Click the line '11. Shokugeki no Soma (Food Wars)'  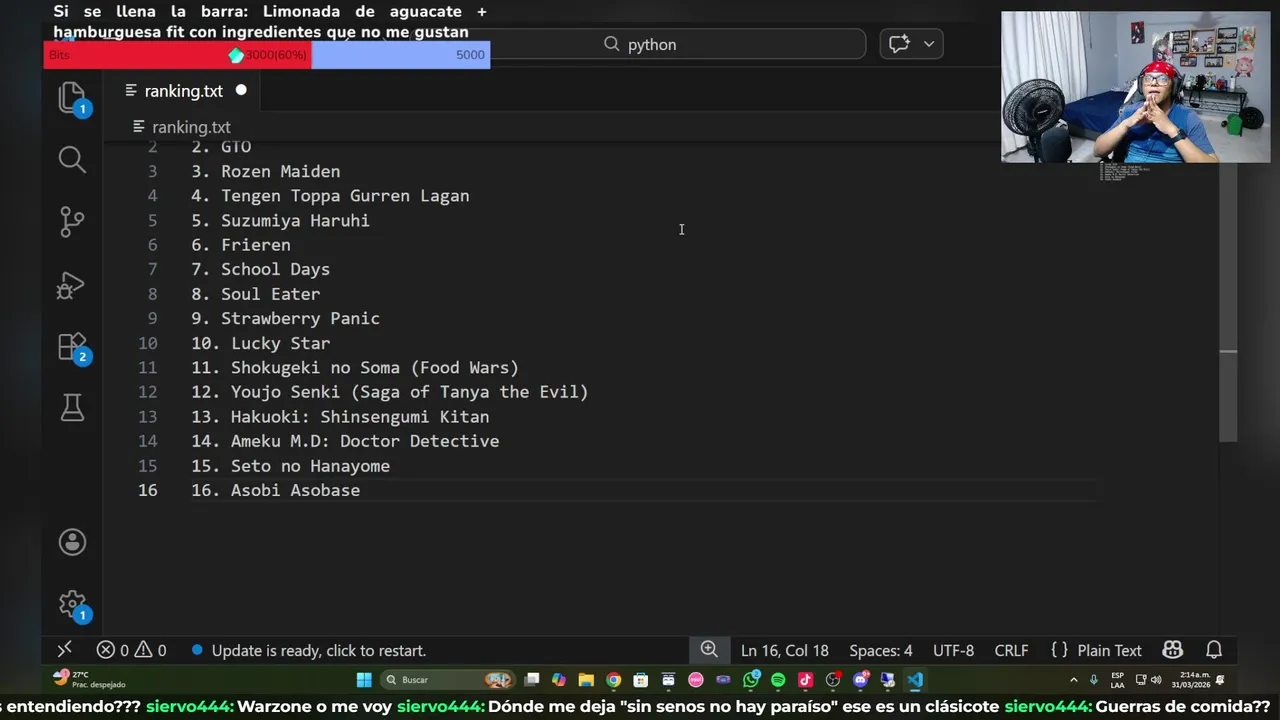pos(355,367)
